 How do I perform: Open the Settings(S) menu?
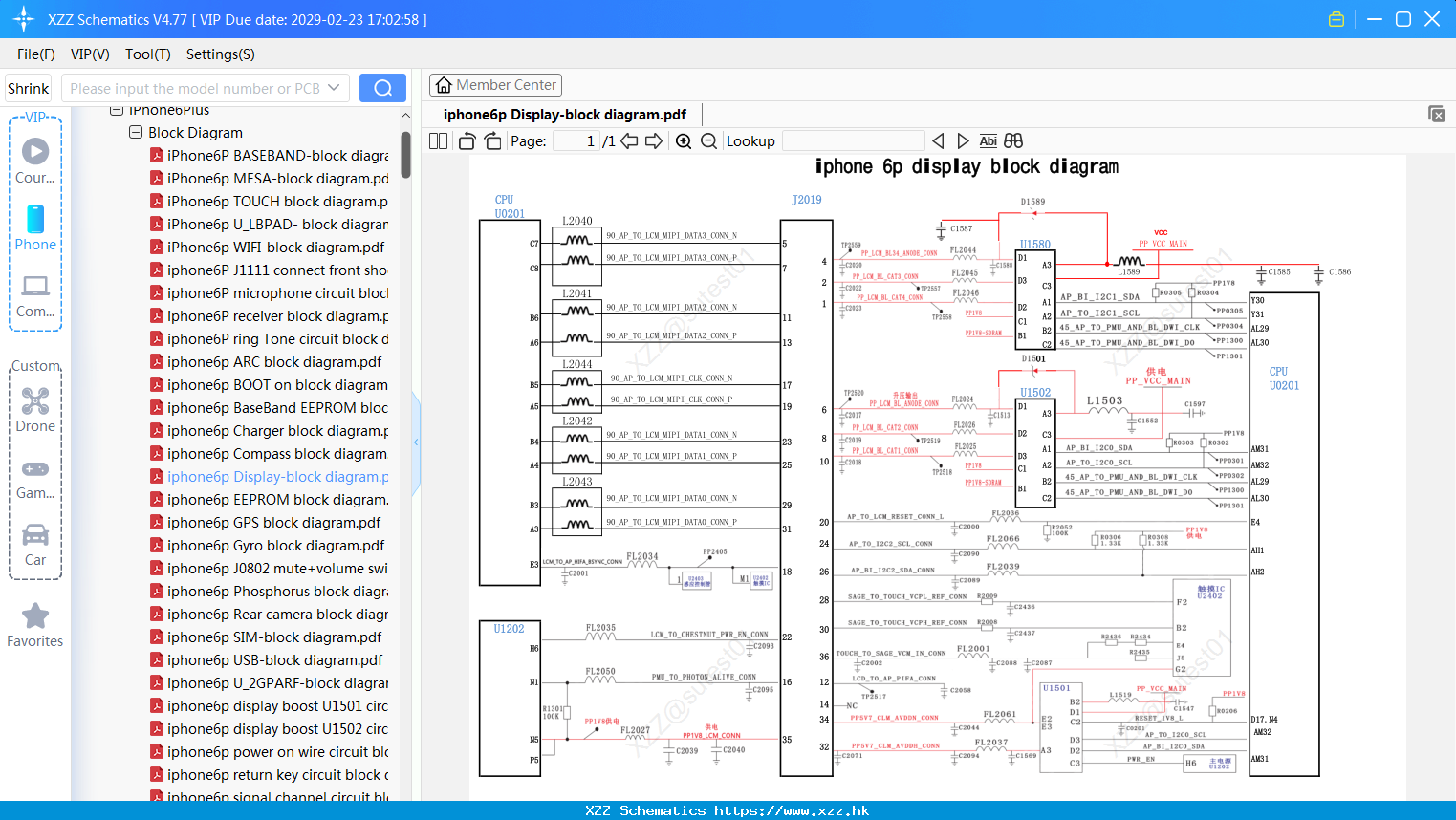(221, 54)
